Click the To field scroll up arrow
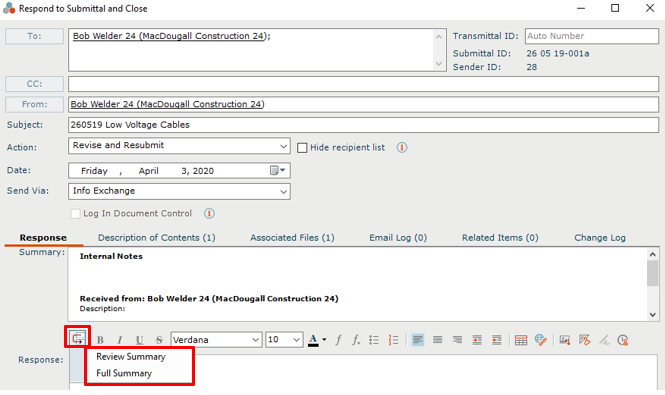The width and height of the screenshot is (665, 395). coord(439,37)
